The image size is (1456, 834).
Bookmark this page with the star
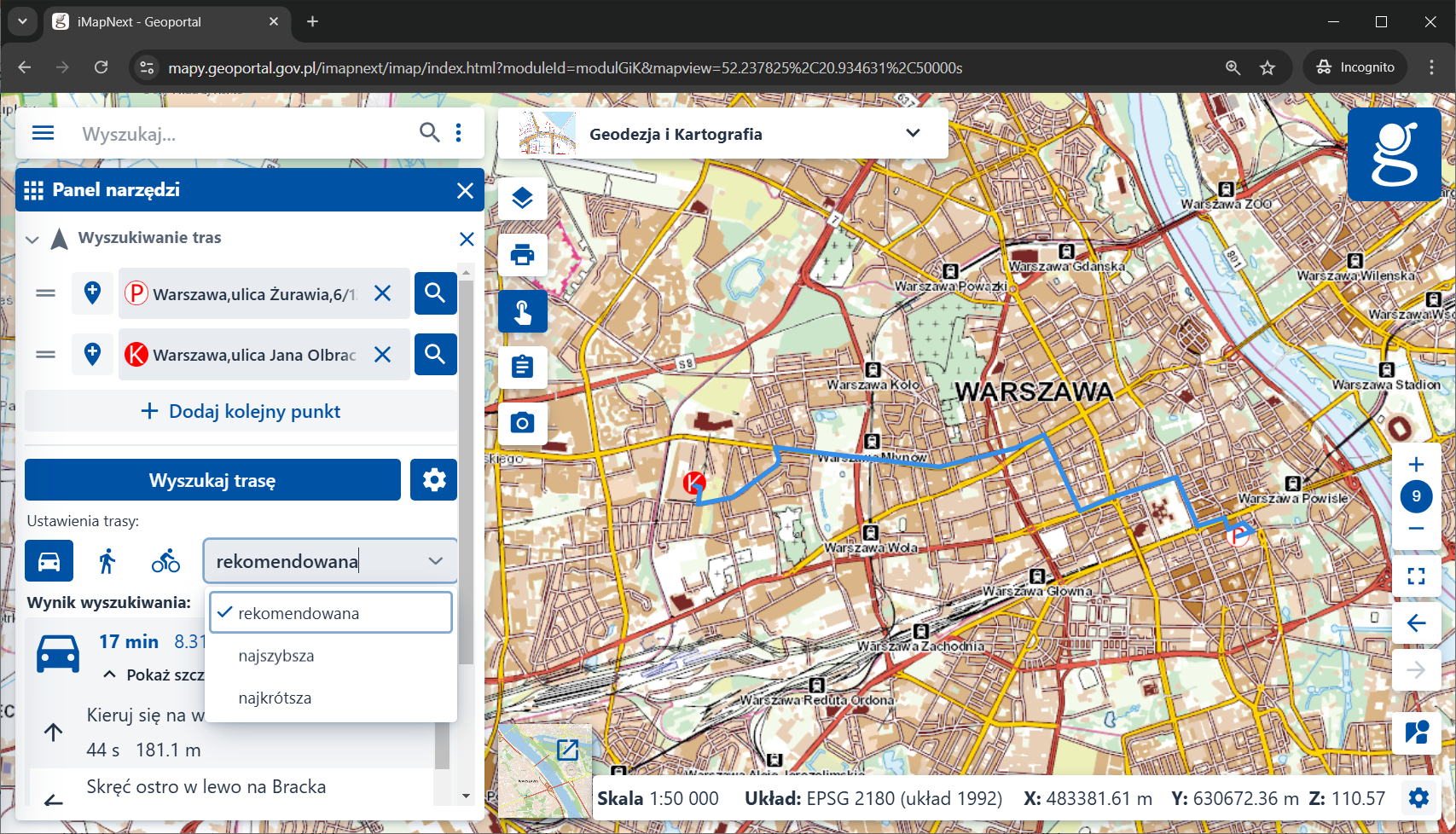click(1267, 67)
